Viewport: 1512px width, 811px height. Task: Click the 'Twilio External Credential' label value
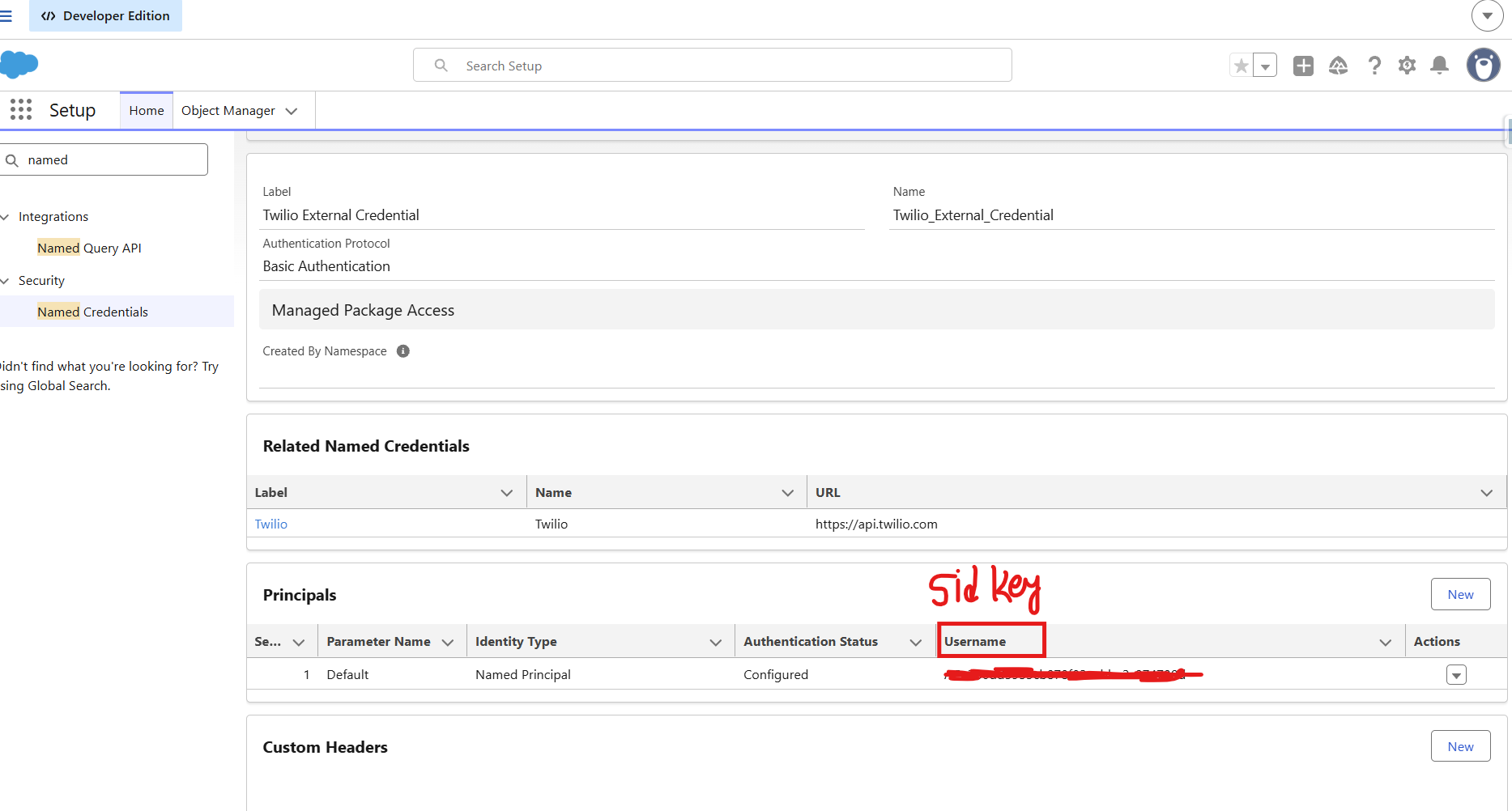pyautogui.click(x=341, y=215)
